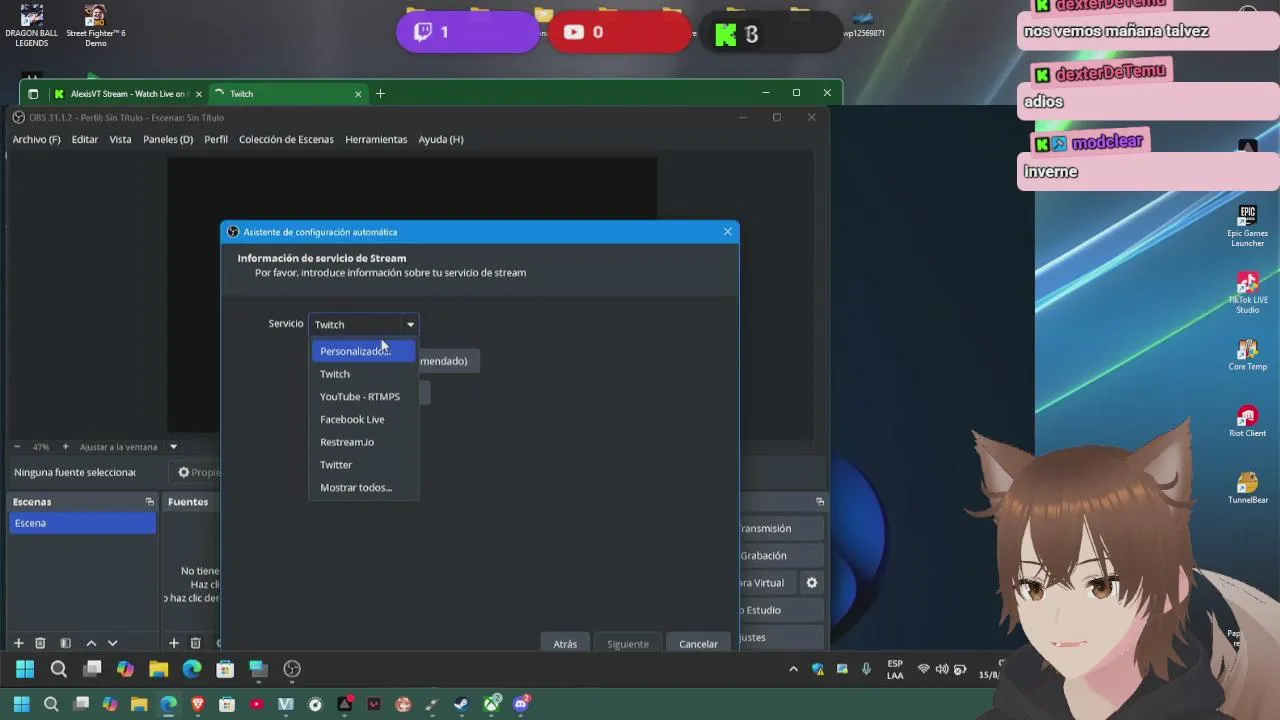Open the Servicio combo box showing Twitch
The width and height of the screenshot is (1280, 720).
click(x=364, y=324)
